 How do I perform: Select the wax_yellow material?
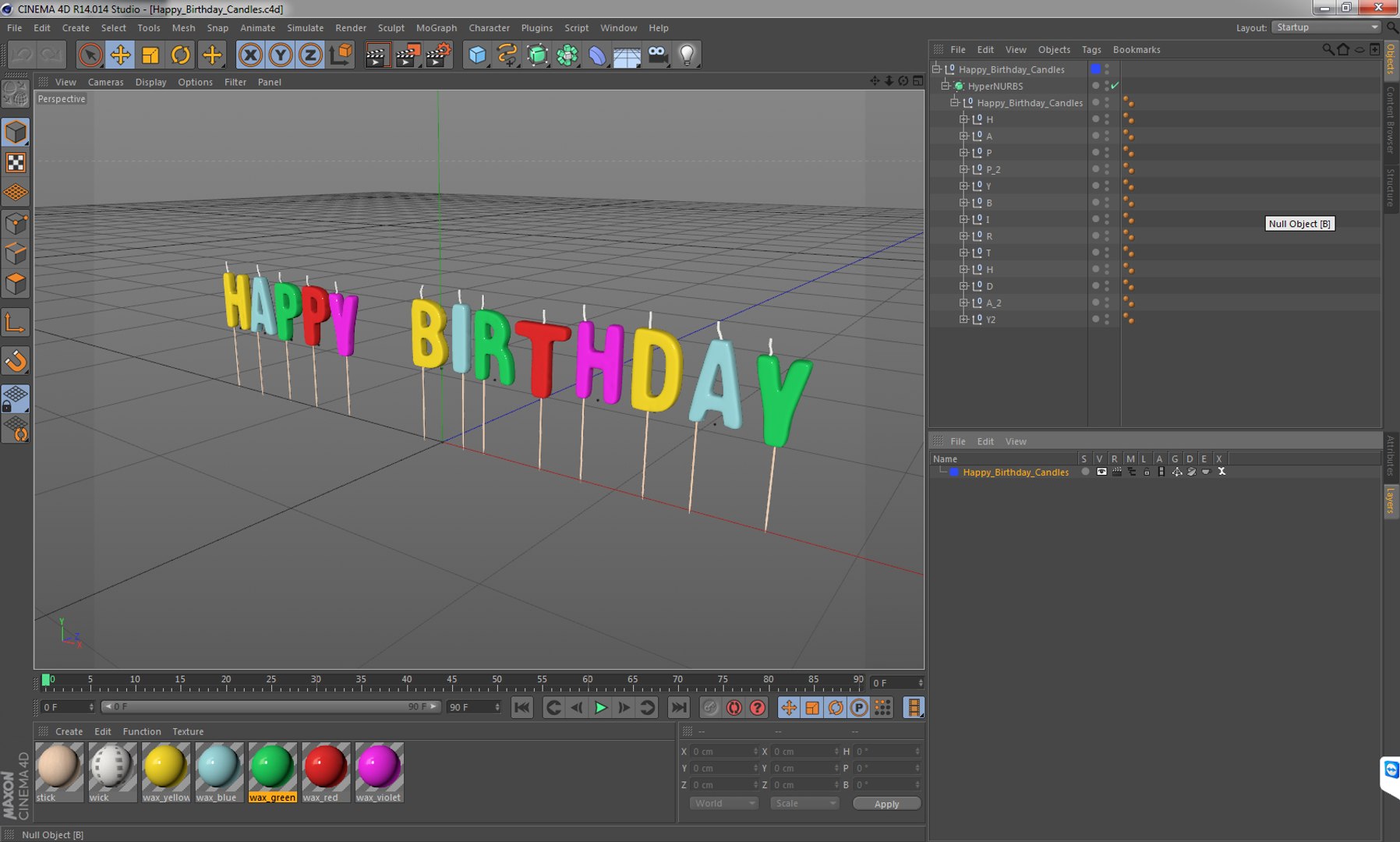(x=166, y=772)
